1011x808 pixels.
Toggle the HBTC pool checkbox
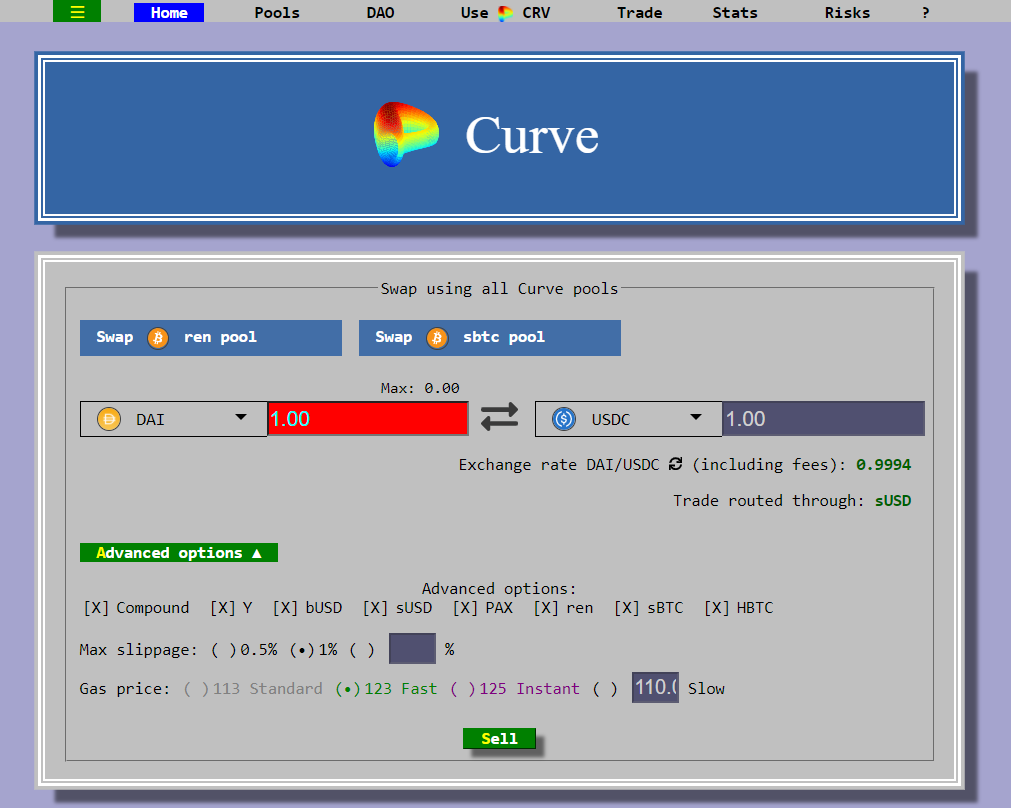coord(738,607)
